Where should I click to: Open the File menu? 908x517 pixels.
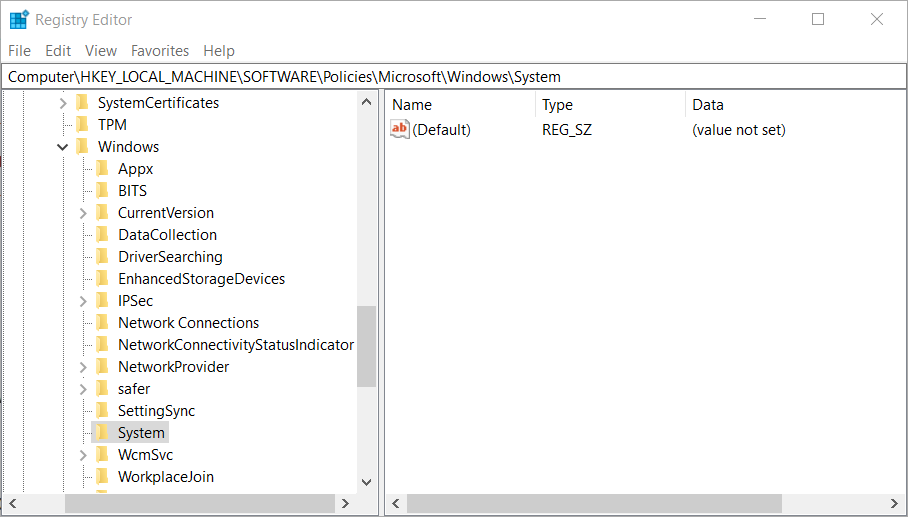pyautogui.click(x=19, y=51)
